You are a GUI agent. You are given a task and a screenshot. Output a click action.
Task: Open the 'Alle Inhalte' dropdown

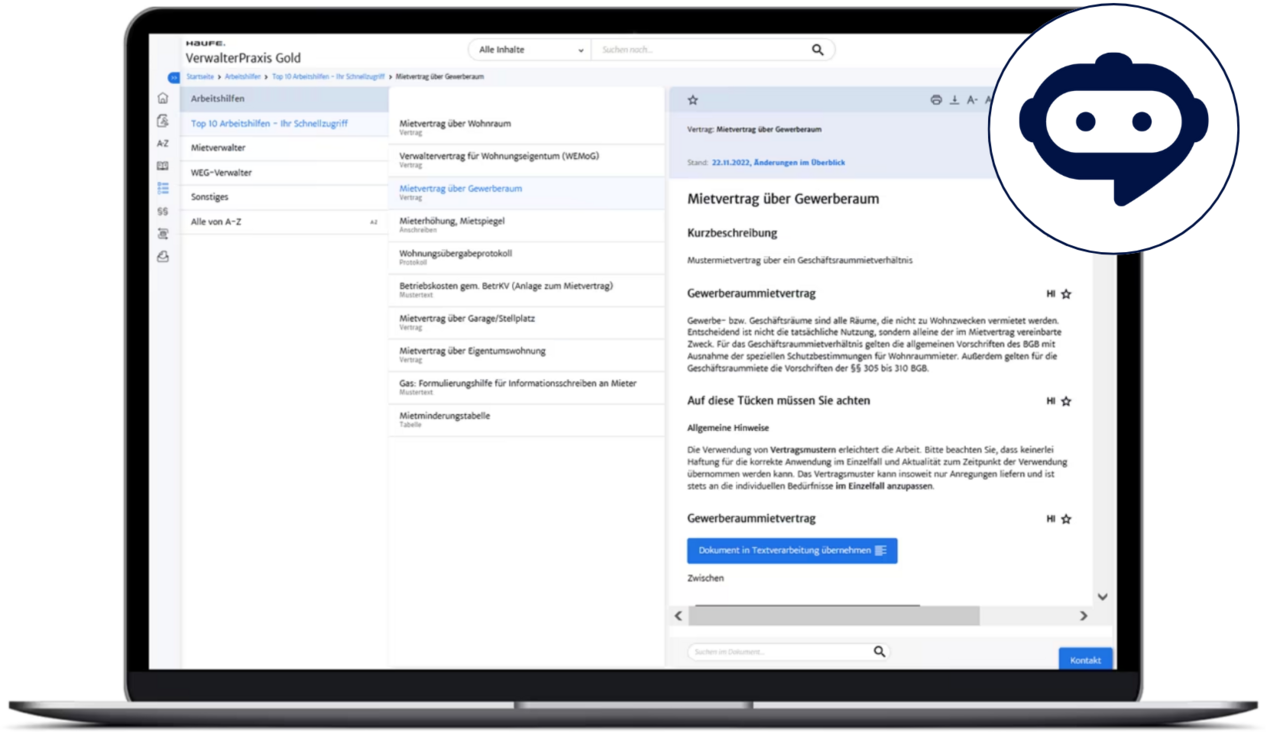point(529,50)
